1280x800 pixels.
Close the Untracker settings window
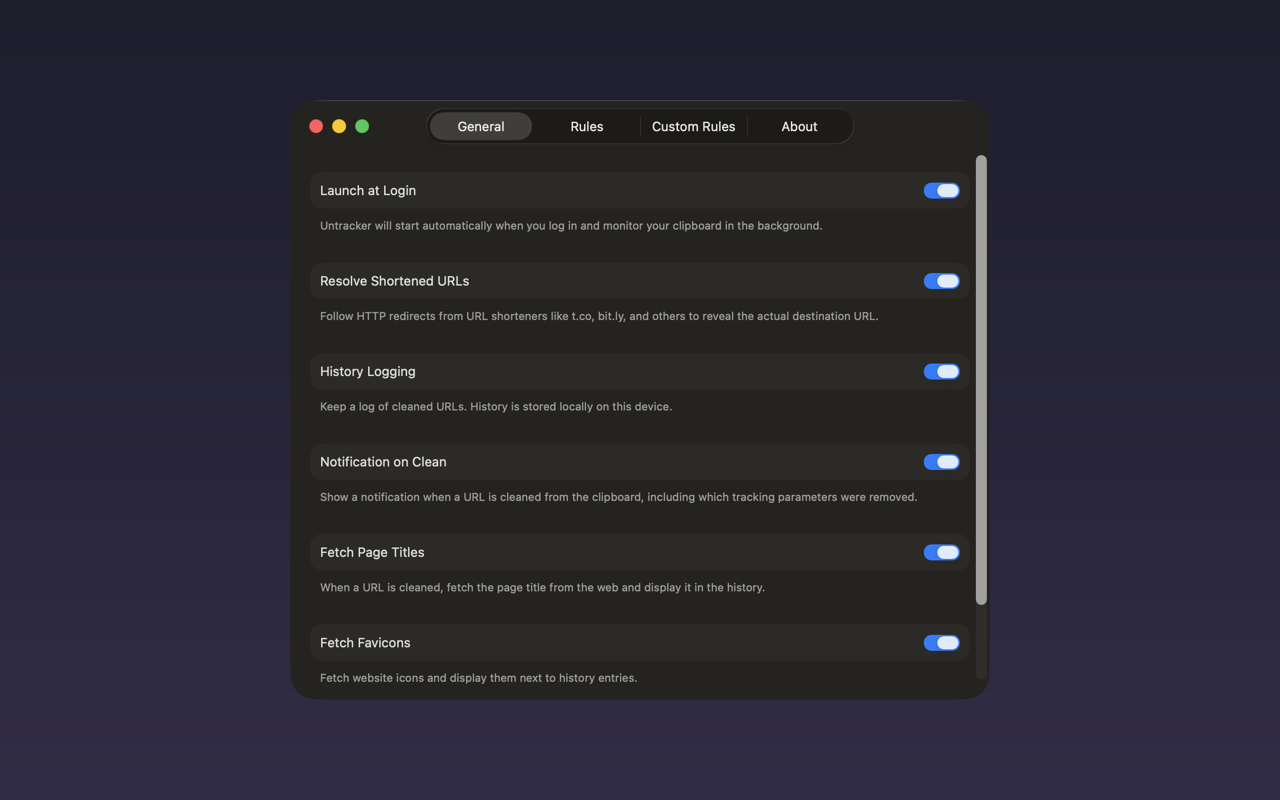(x=316, y=126)
